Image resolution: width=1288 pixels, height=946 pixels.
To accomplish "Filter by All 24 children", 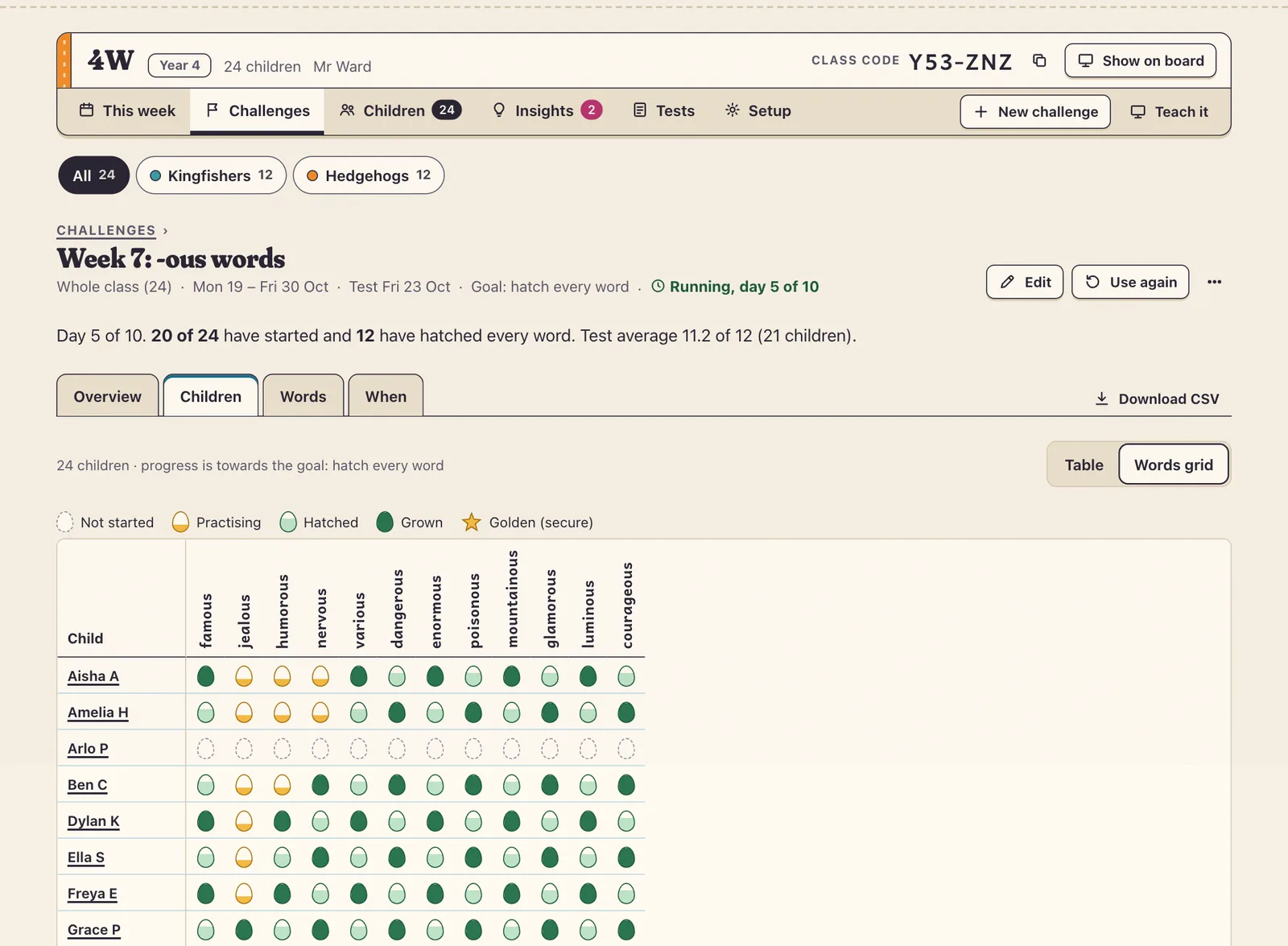I will [x=93, y=176].
